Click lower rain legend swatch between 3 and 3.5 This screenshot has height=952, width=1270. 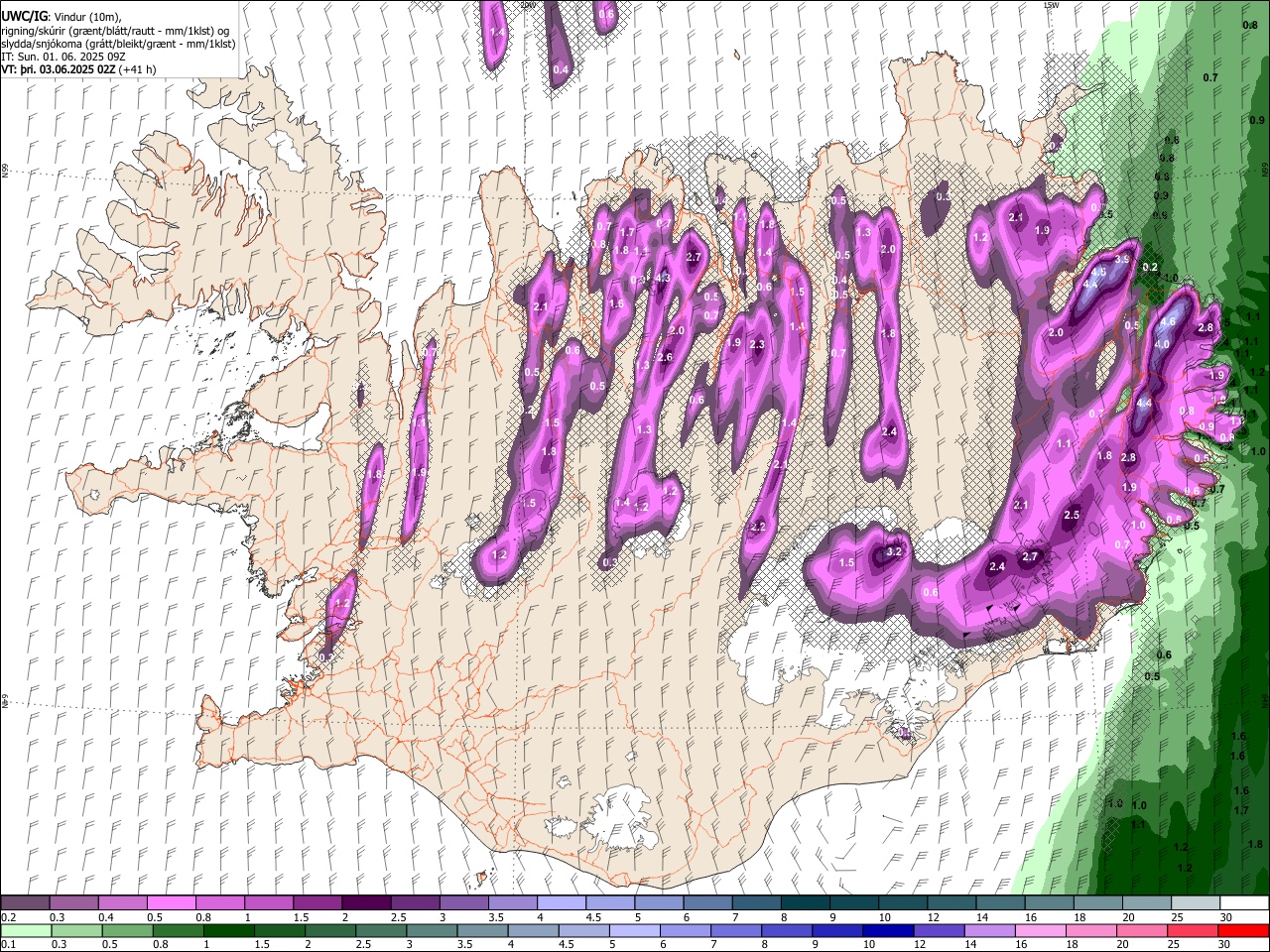(x=432, y=931)
